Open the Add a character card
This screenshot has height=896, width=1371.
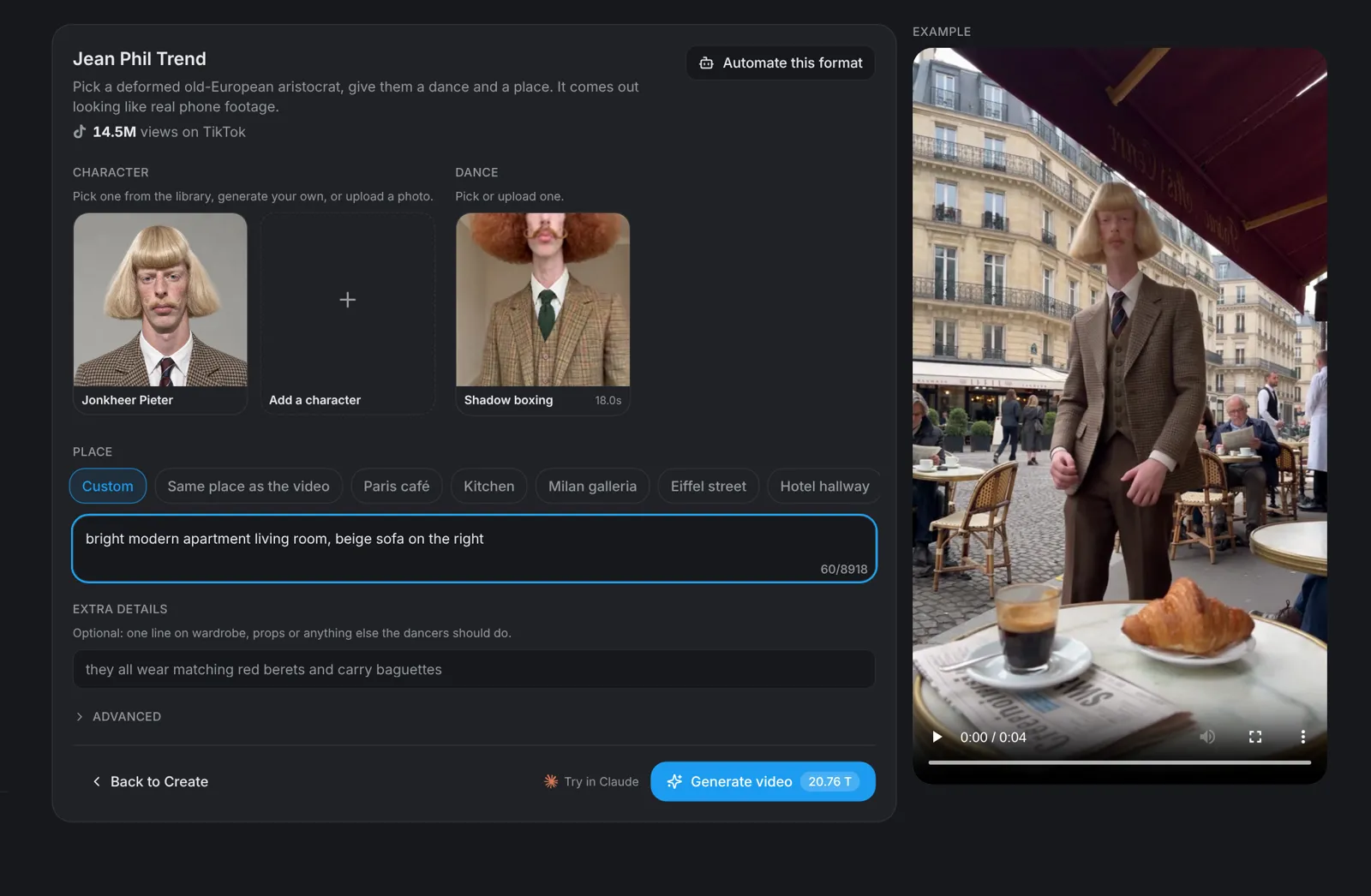[347, 314]
